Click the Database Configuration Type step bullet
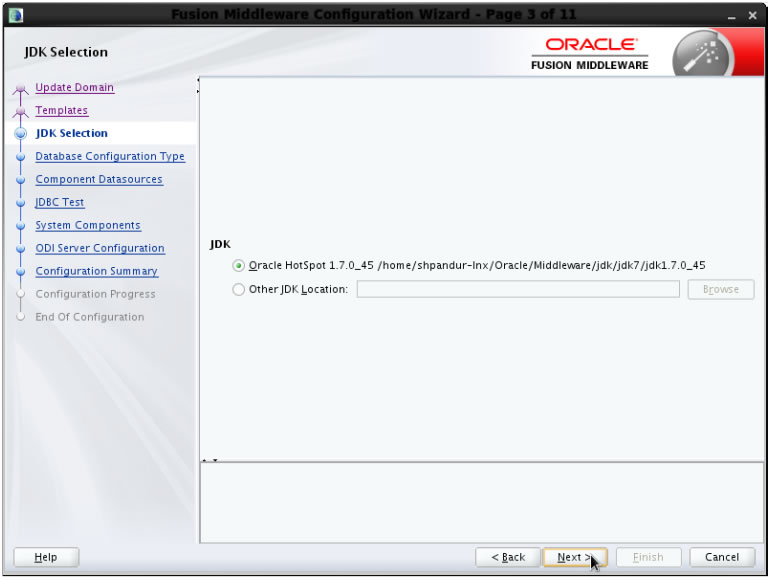This screenshot has height=580, width=773. pos(20,157)
